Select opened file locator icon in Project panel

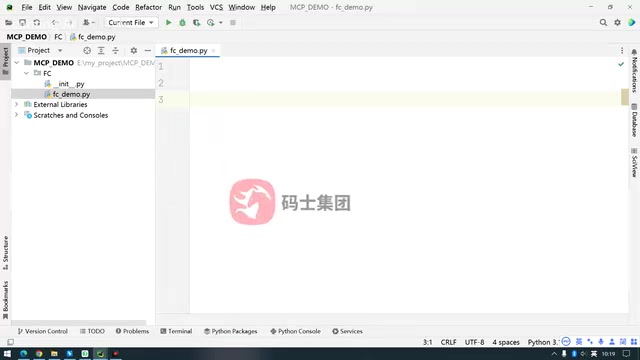tap(87, 51)
